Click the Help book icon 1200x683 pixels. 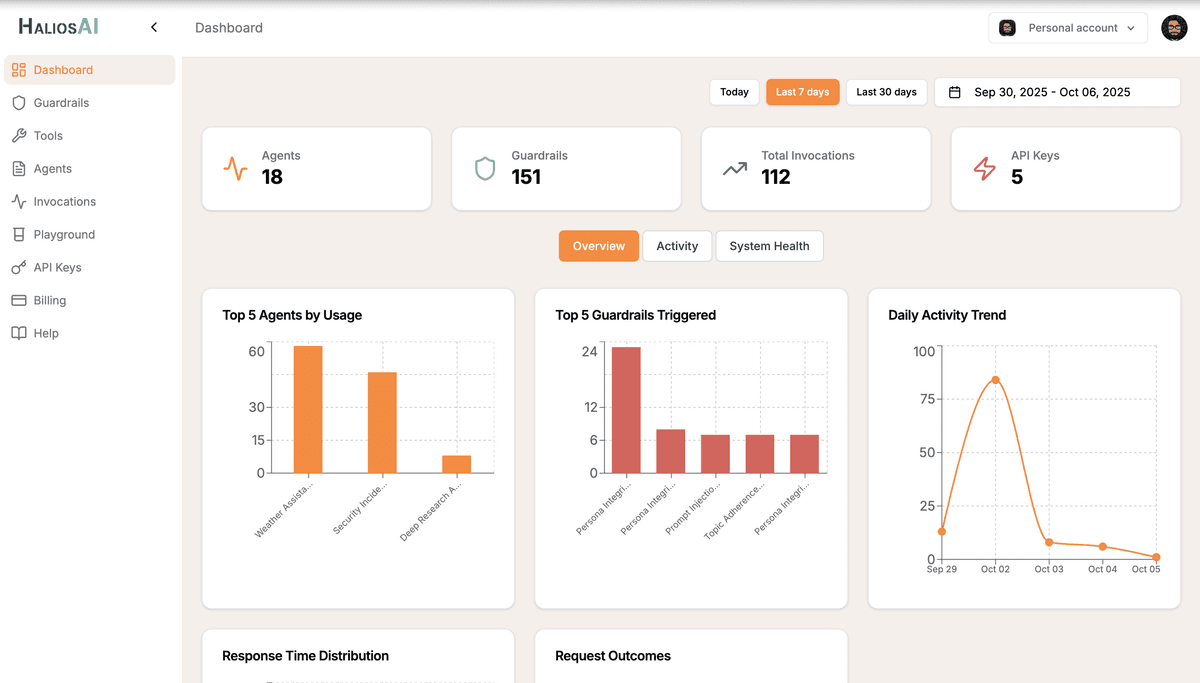[x=18, y=333]
